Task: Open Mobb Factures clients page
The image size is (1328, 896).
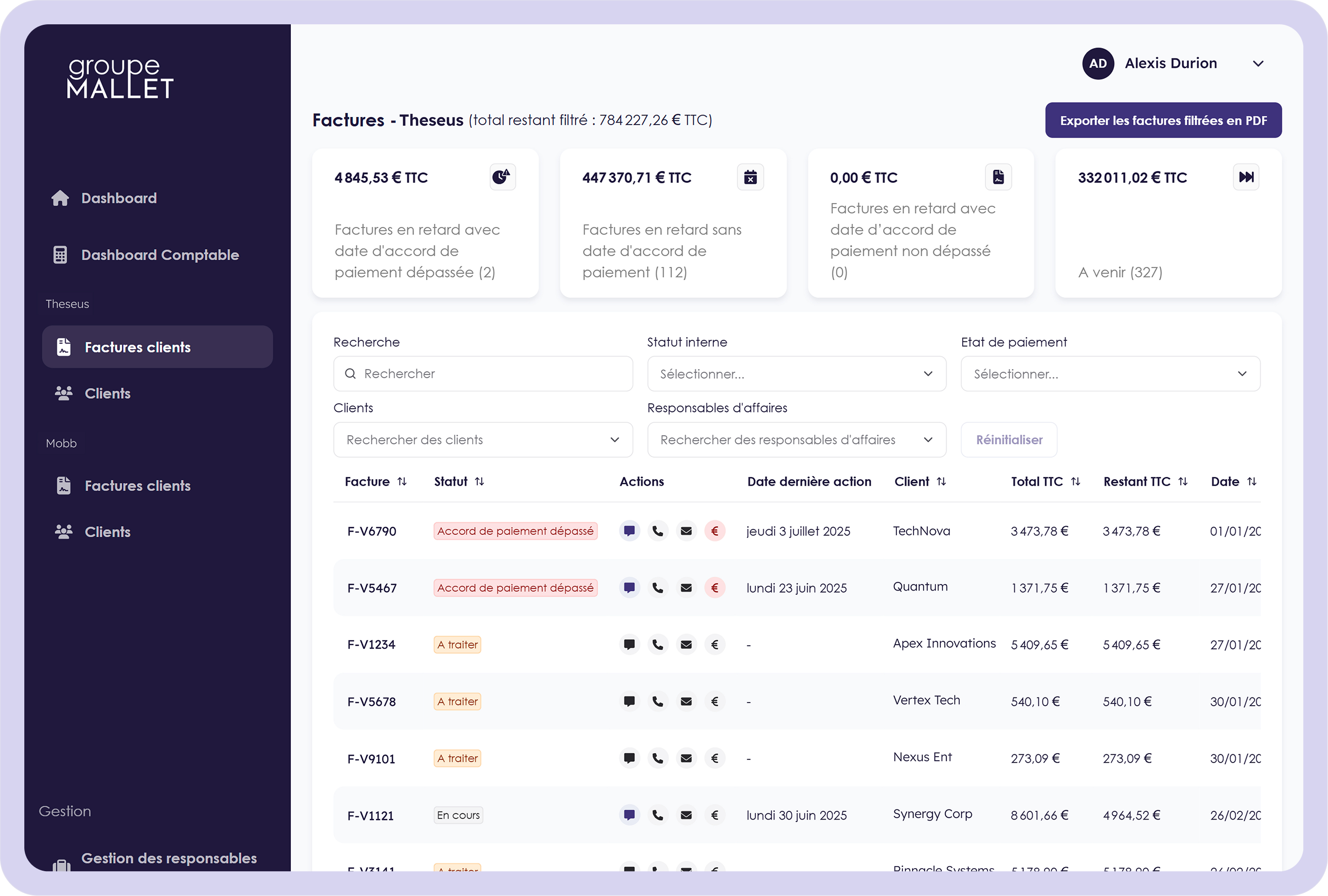Action: (x=137, y=486)
